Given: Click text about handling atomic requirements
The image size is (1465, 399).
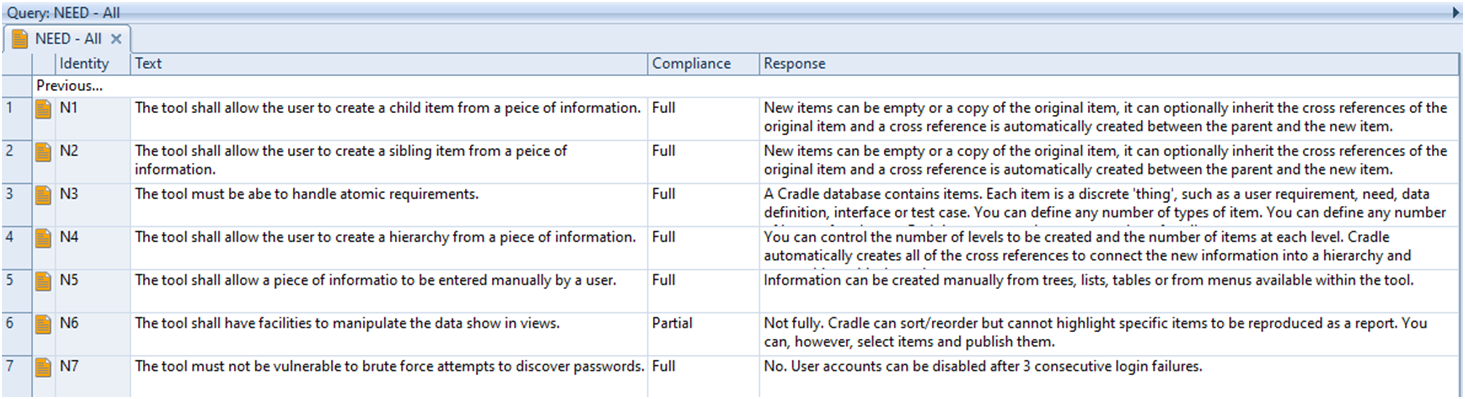Looking at the screenshot, I should (x=307, y=194).
